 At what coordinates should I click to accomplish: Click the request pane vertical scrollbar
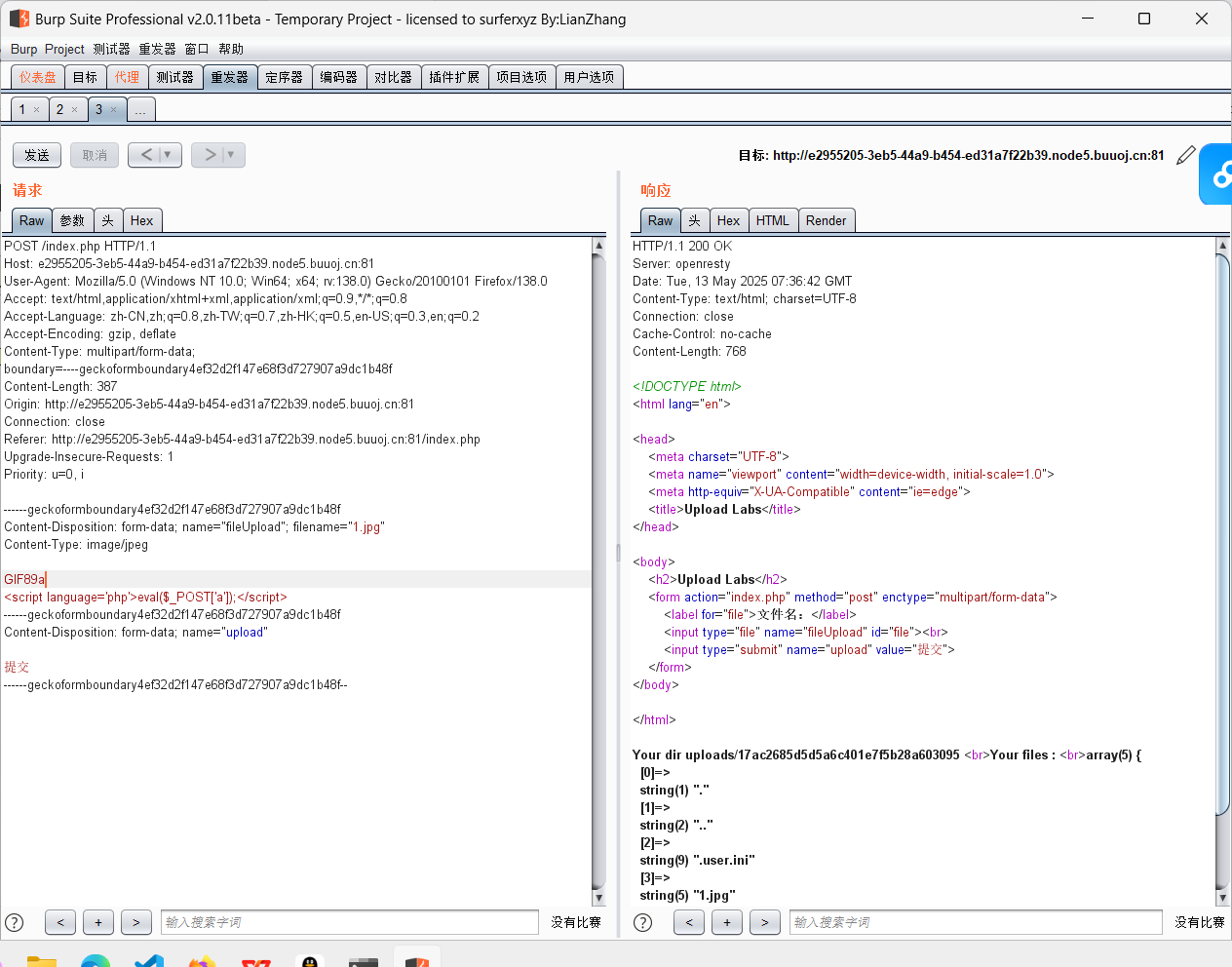(598, 571)
